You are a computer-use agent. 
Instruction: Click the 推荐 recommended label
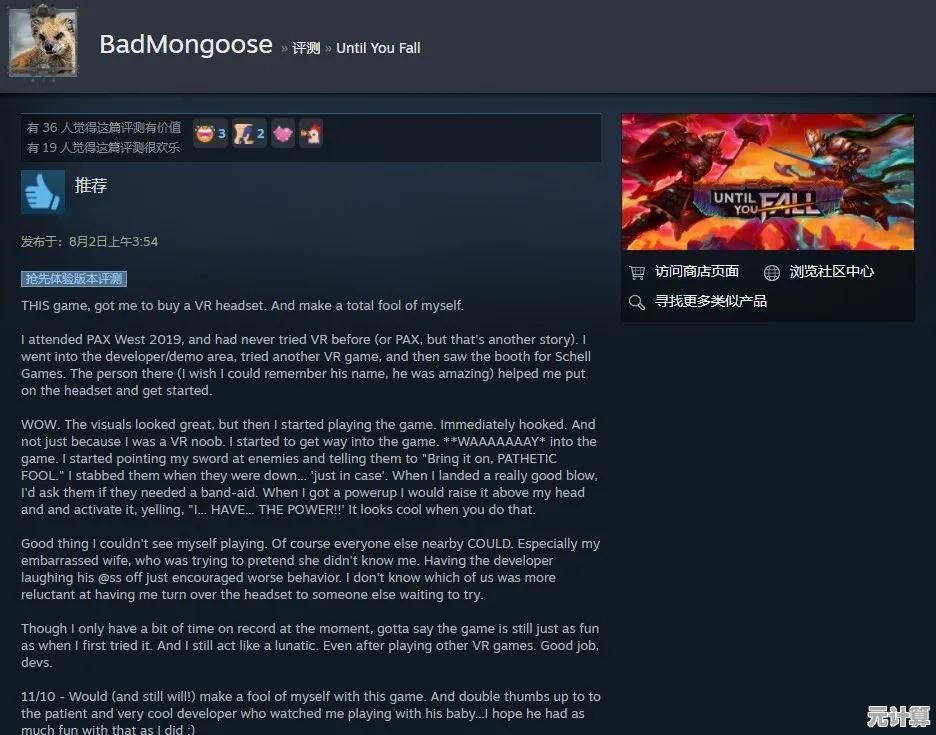[x=91, y=186]
